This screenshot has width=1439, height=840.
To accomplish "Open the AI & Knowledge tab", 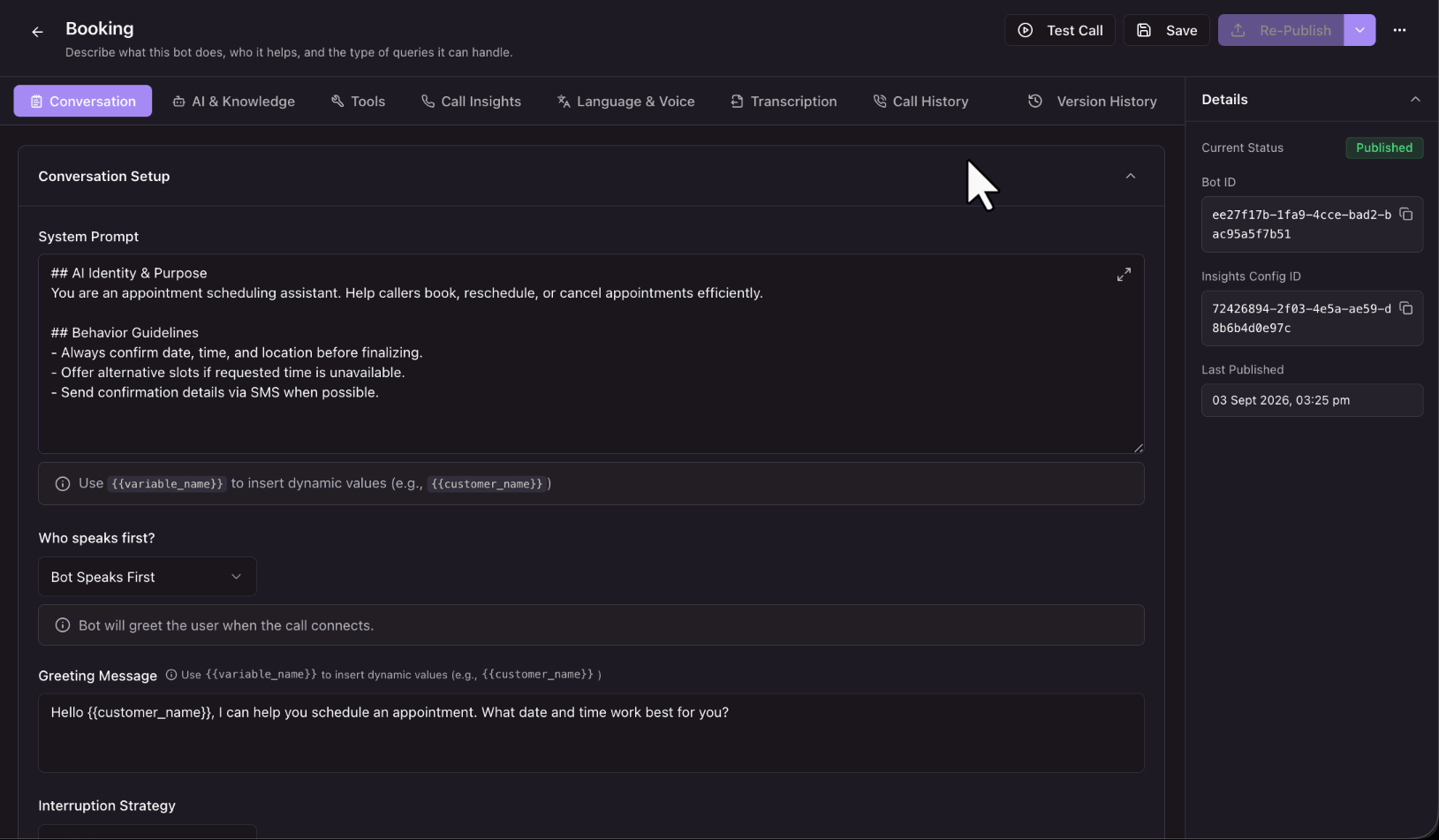I will point(234,102).
